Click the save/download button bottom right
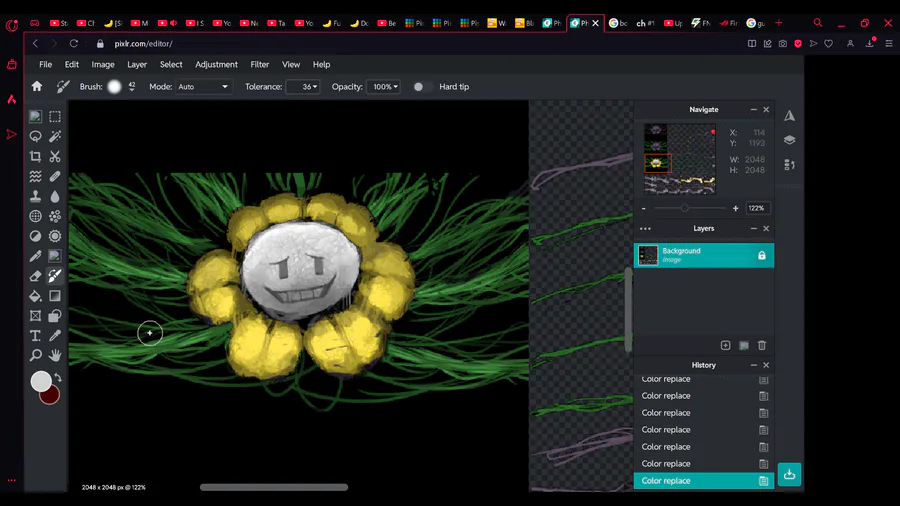Image resolution: width=900 pixels, height=506 pixels. click(x=789, y=474)
